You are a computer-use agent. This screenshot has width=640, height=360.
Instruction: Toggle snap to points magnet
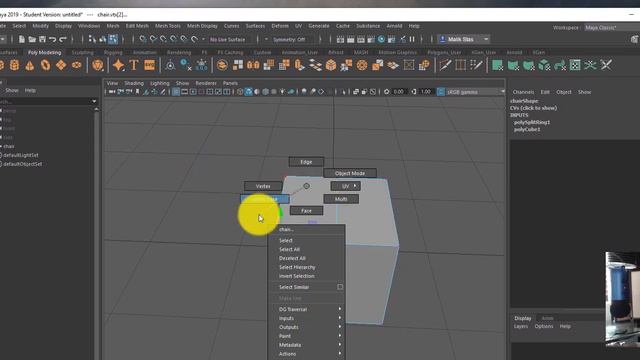[x=163, y=39]
